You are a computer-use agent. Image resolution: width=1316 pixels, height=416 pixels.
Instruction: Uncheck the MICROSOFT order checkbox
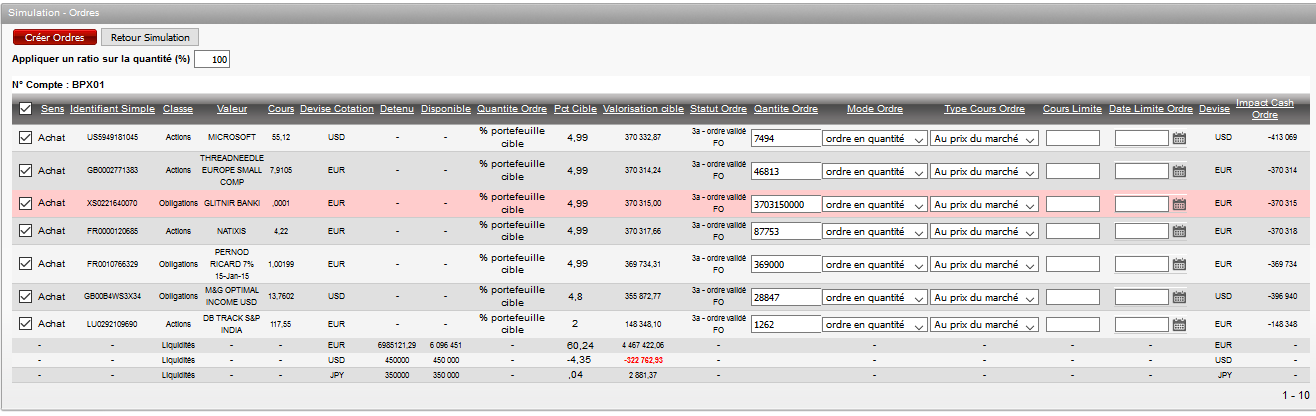[26, 138]
